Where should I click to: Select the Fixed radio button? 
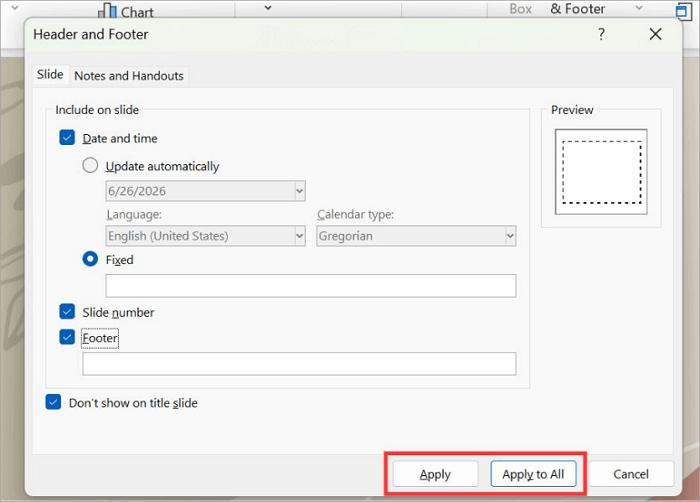tap(90, 259)
